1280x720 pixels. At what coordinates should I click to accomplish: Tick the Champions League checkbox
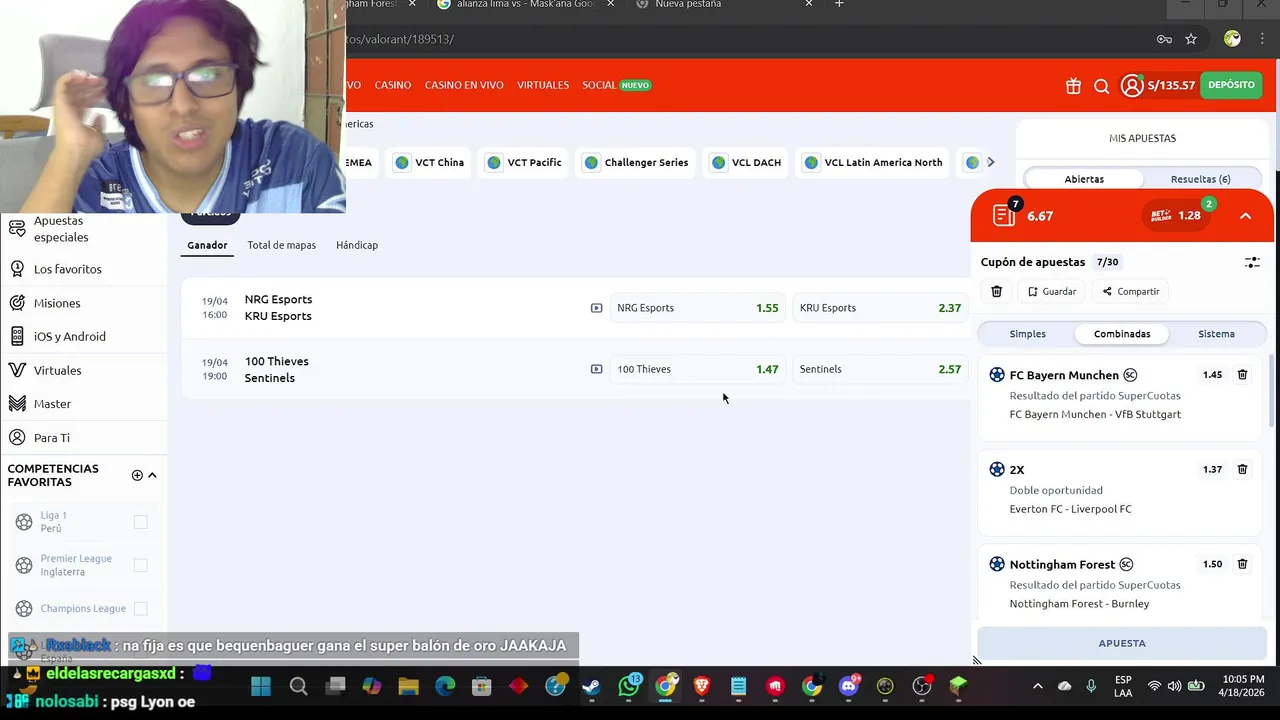(140, 608)
